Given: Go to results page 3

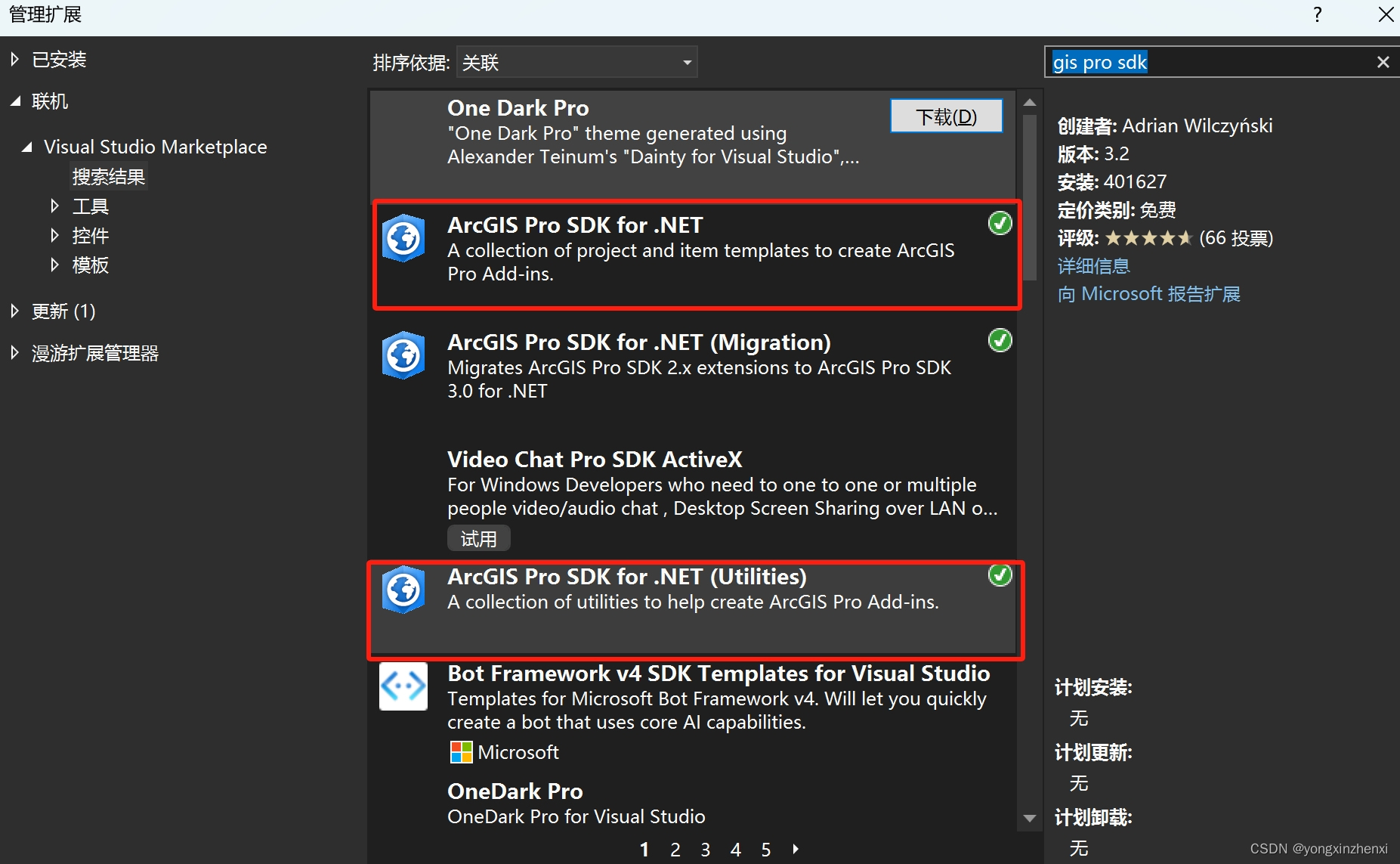Looking at the screenshot, I should coord(706,850).
